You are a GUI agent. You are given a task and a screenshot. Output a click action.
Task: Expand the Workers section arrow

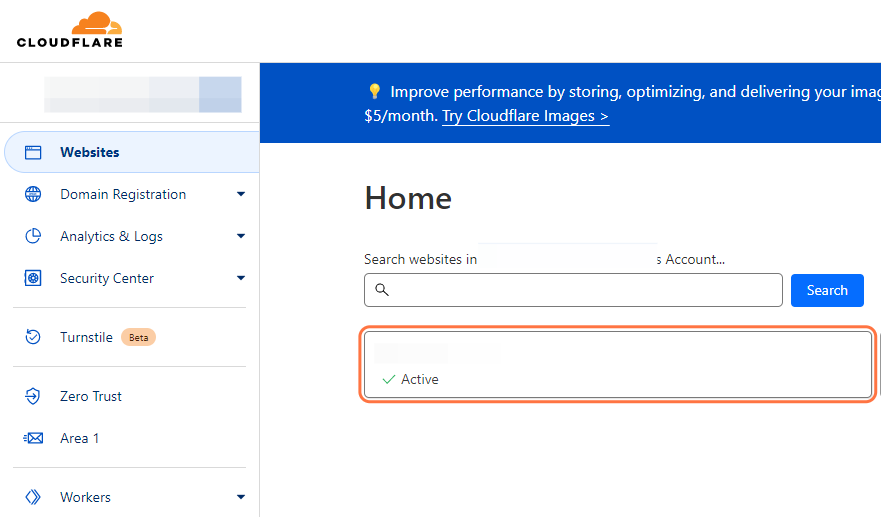click(x=241, y=497)
